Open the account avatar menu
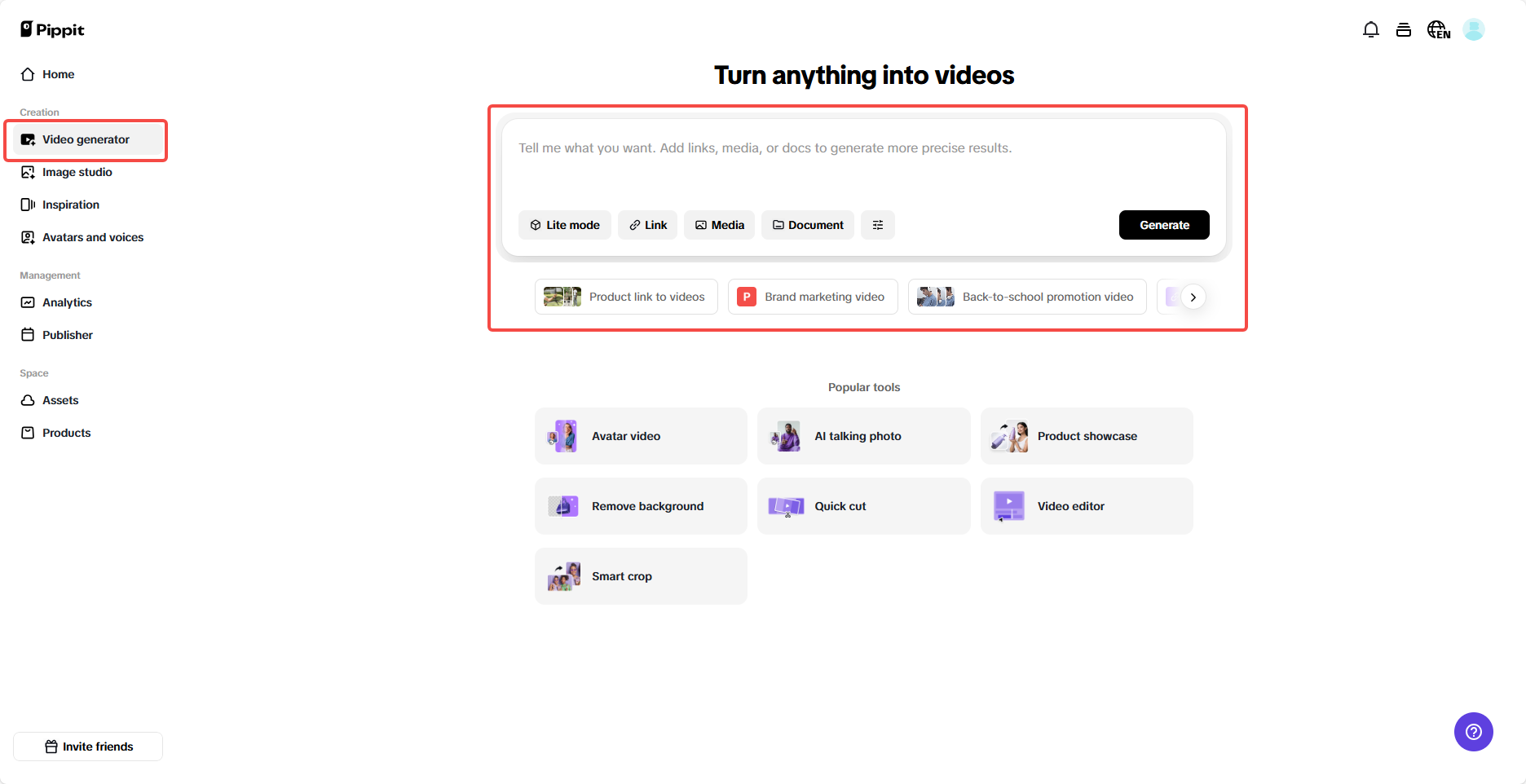The height and width of the screenshot is (784, 1526). [1474, 29]
